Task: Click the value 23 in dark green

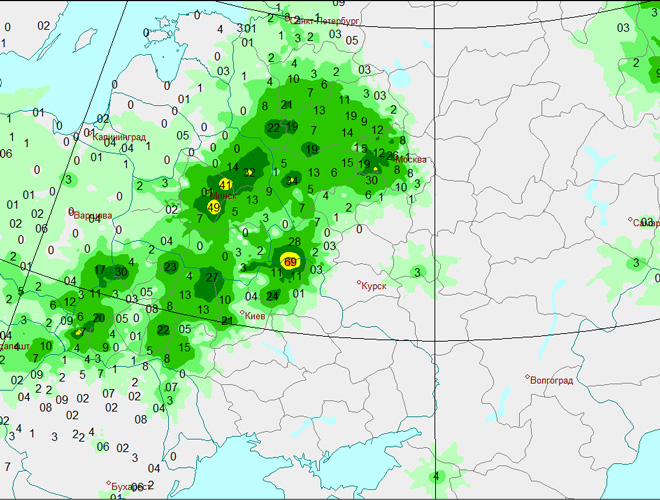Action: [x=171, y=267]
